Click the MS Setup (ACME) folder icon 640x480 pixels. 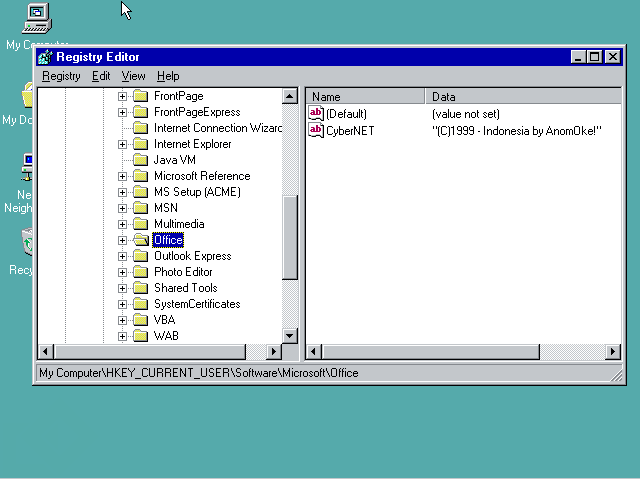(140, 192)
